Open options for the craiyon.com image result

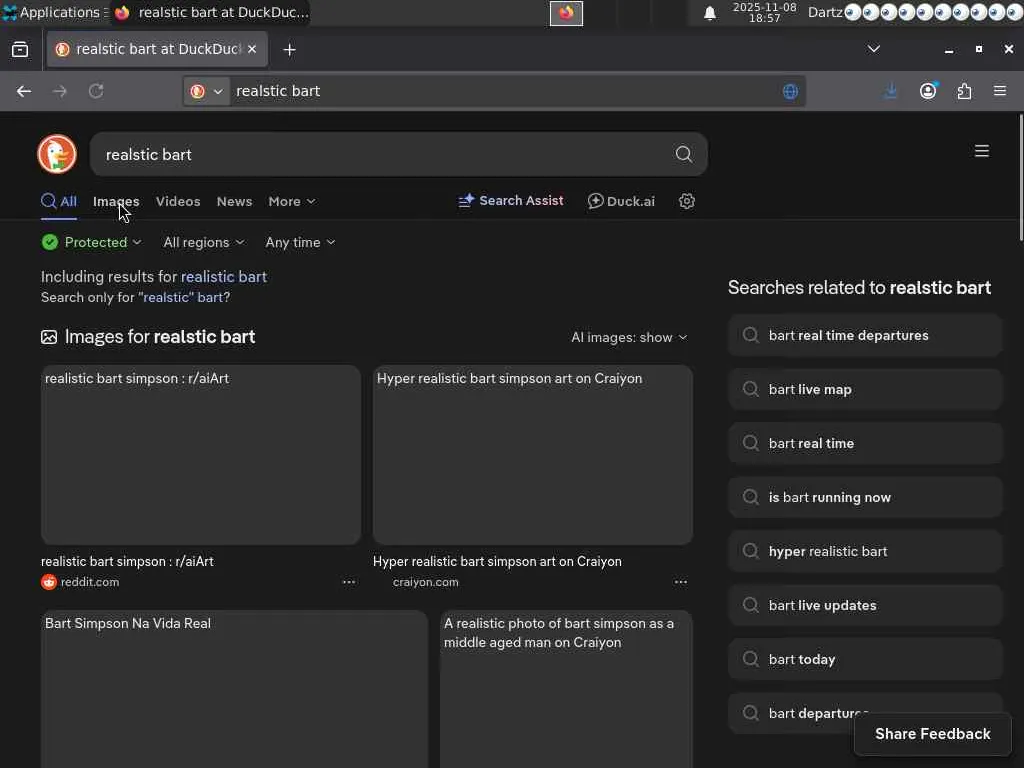point(680,582)
